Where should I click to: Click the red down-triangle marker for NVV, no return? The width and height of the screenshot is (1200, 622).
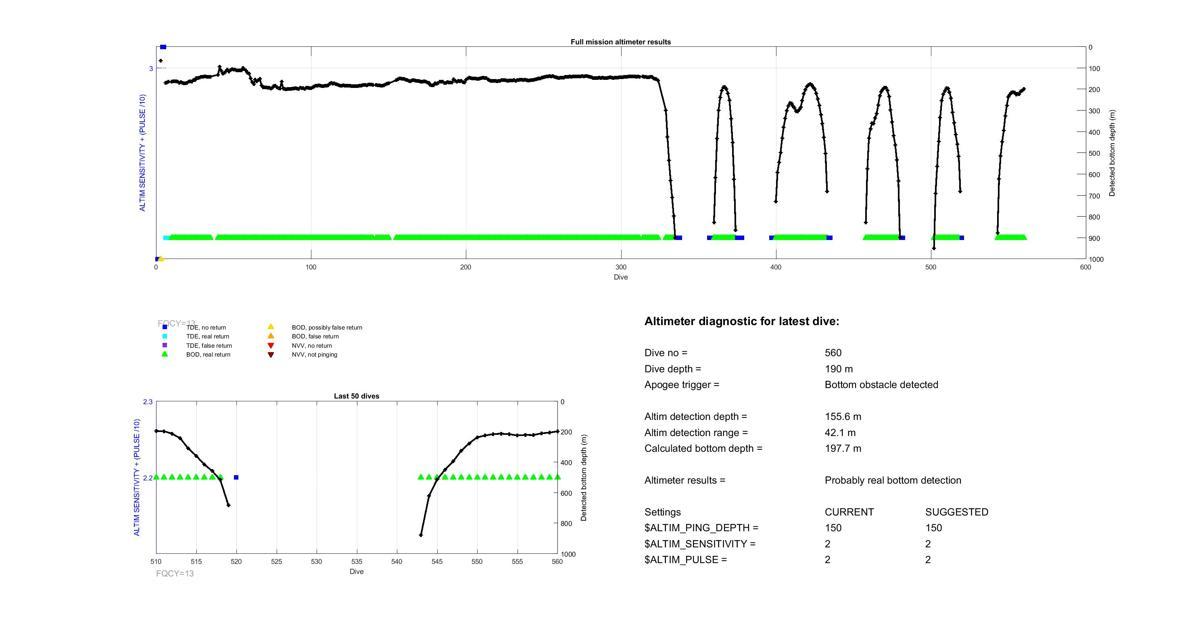point(270,345)
